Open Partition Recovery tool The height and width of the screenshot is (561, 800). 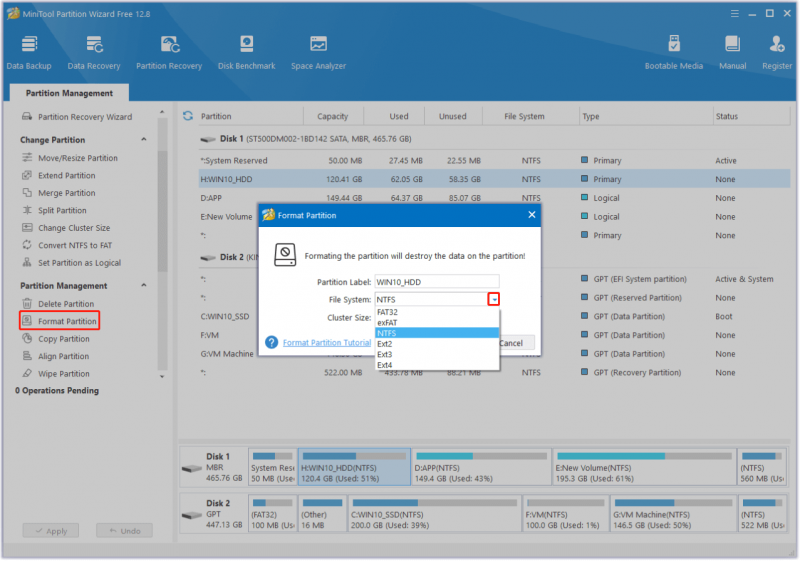[169, 53]
